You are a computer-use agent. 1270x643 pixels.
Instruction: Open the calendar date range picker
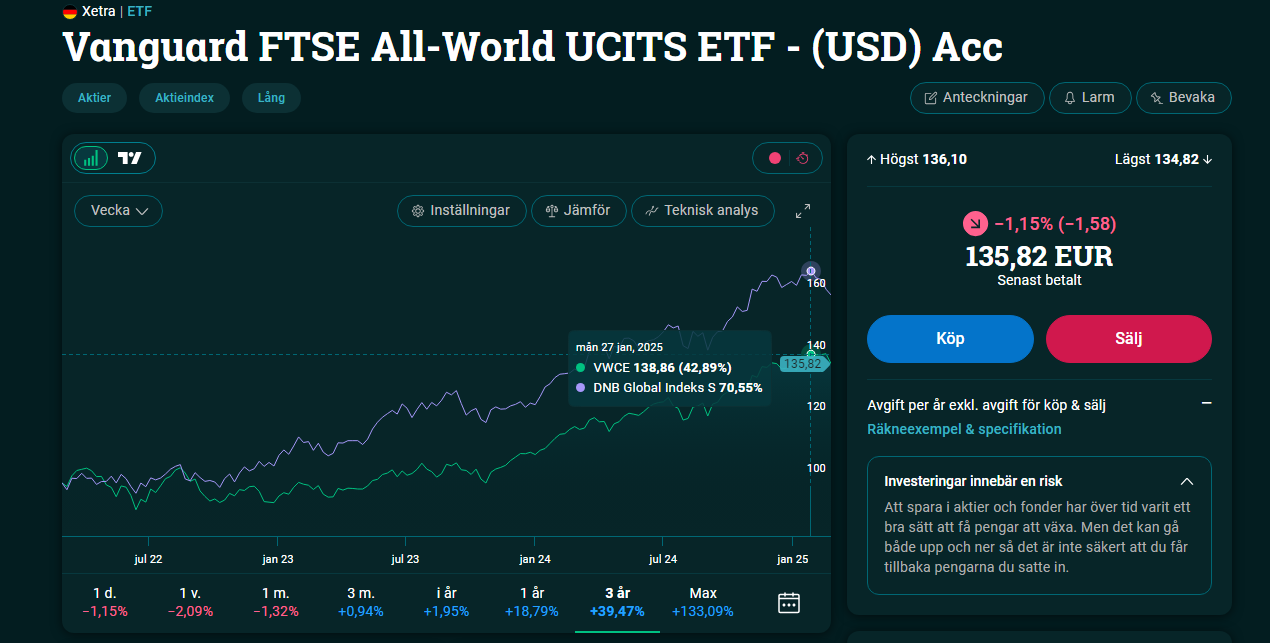pyautogui.click(x=789, y=602)
